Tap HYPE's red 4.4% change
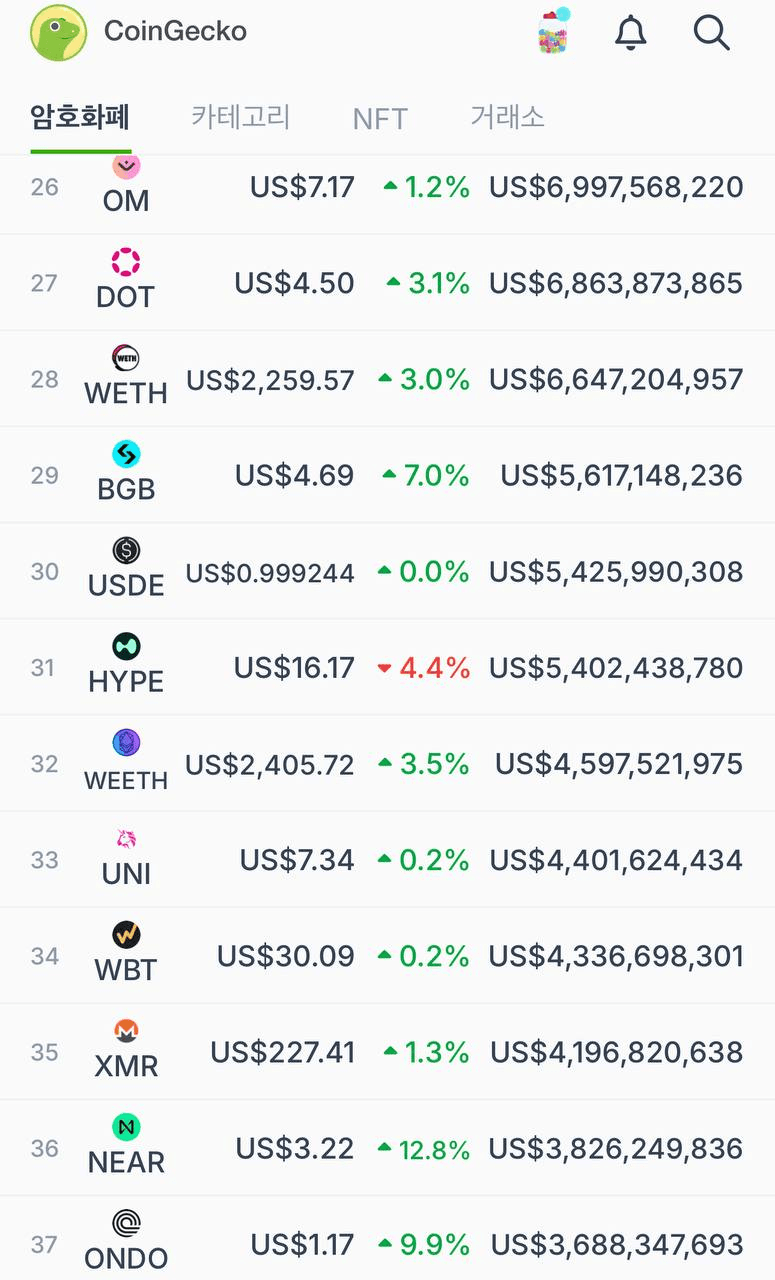775x1280 pixels. tap(424, 667)
